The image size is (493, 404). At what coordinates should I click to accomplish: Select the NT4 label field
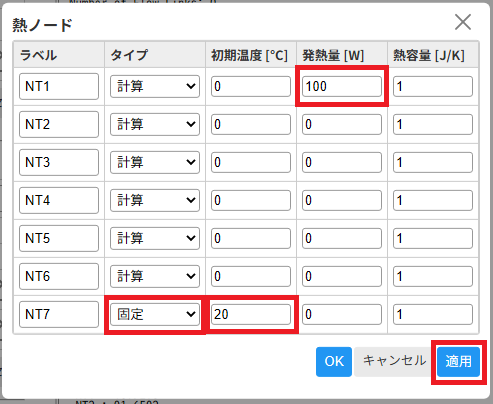click(59, 200)
